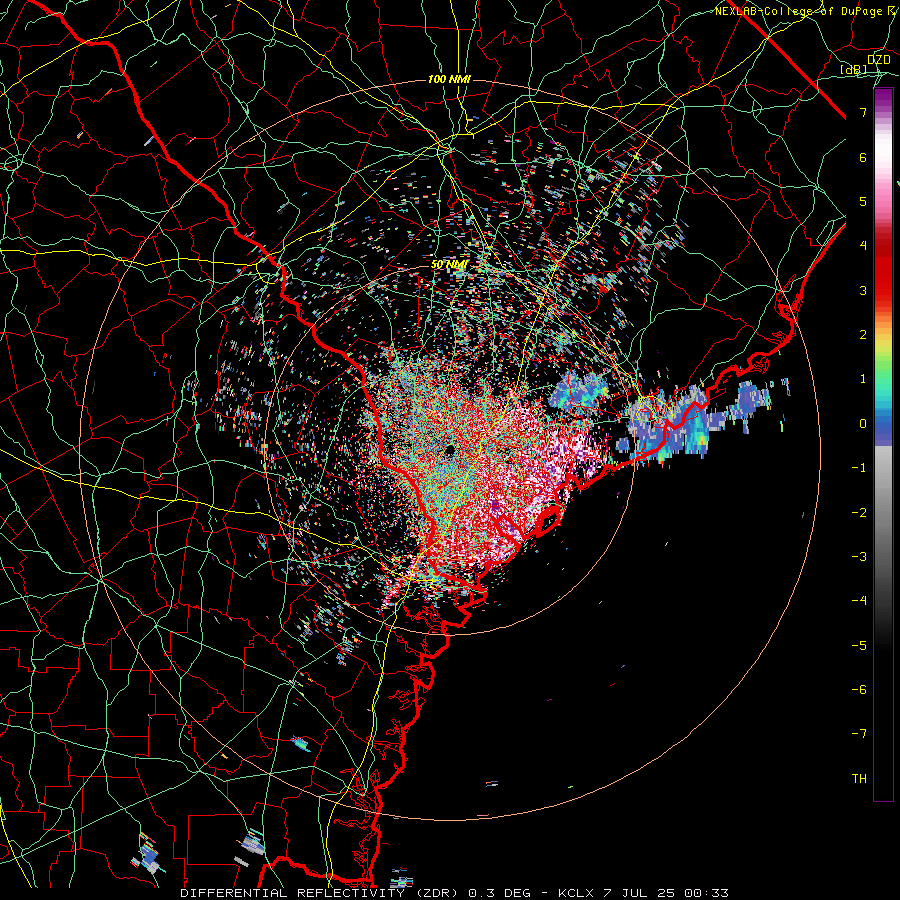Click the -6 value on the color scale

(859, 690)
